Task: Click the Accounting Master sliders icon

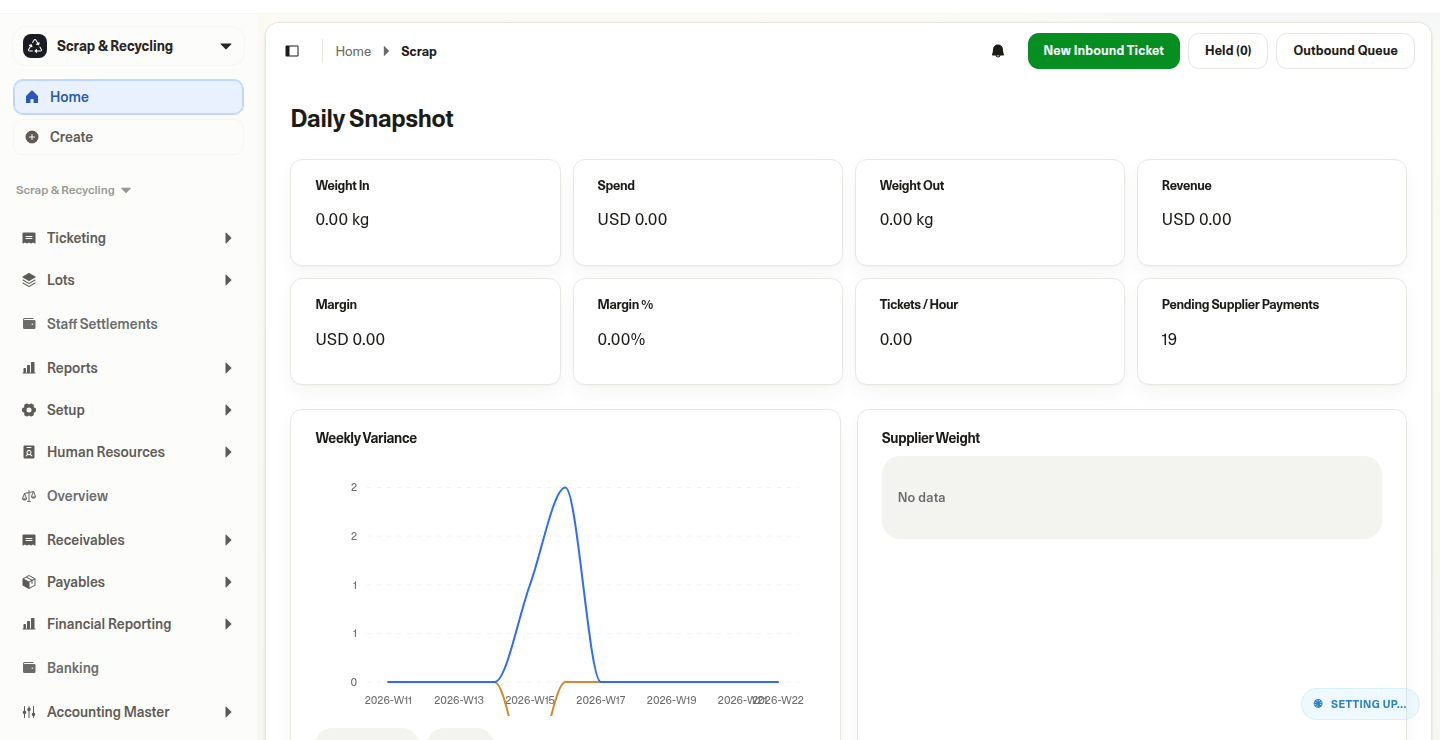Action: [29, 712]
